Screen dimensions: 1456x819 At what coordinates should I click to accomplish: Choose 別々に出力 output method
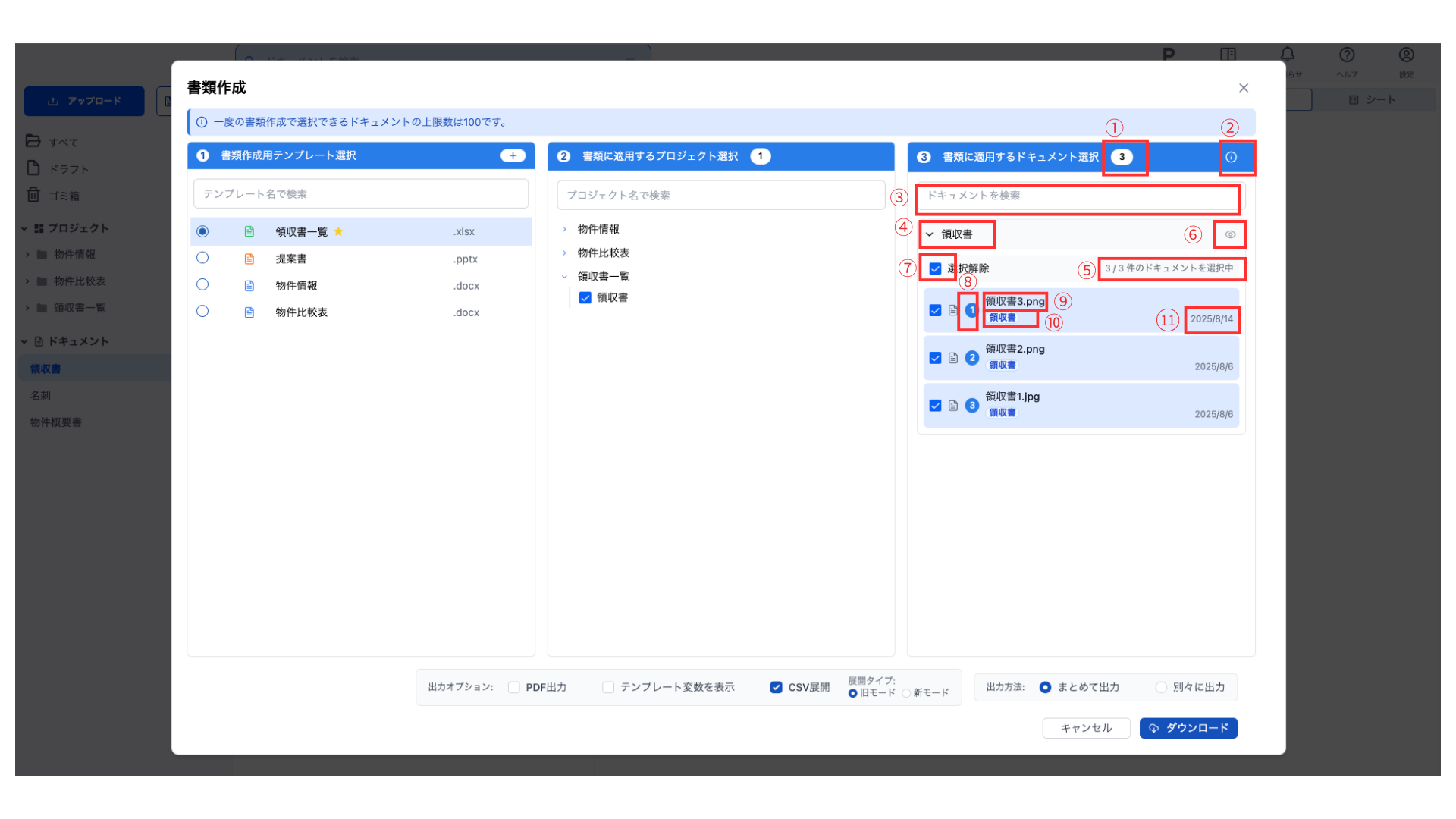[x=1161, y=687]
